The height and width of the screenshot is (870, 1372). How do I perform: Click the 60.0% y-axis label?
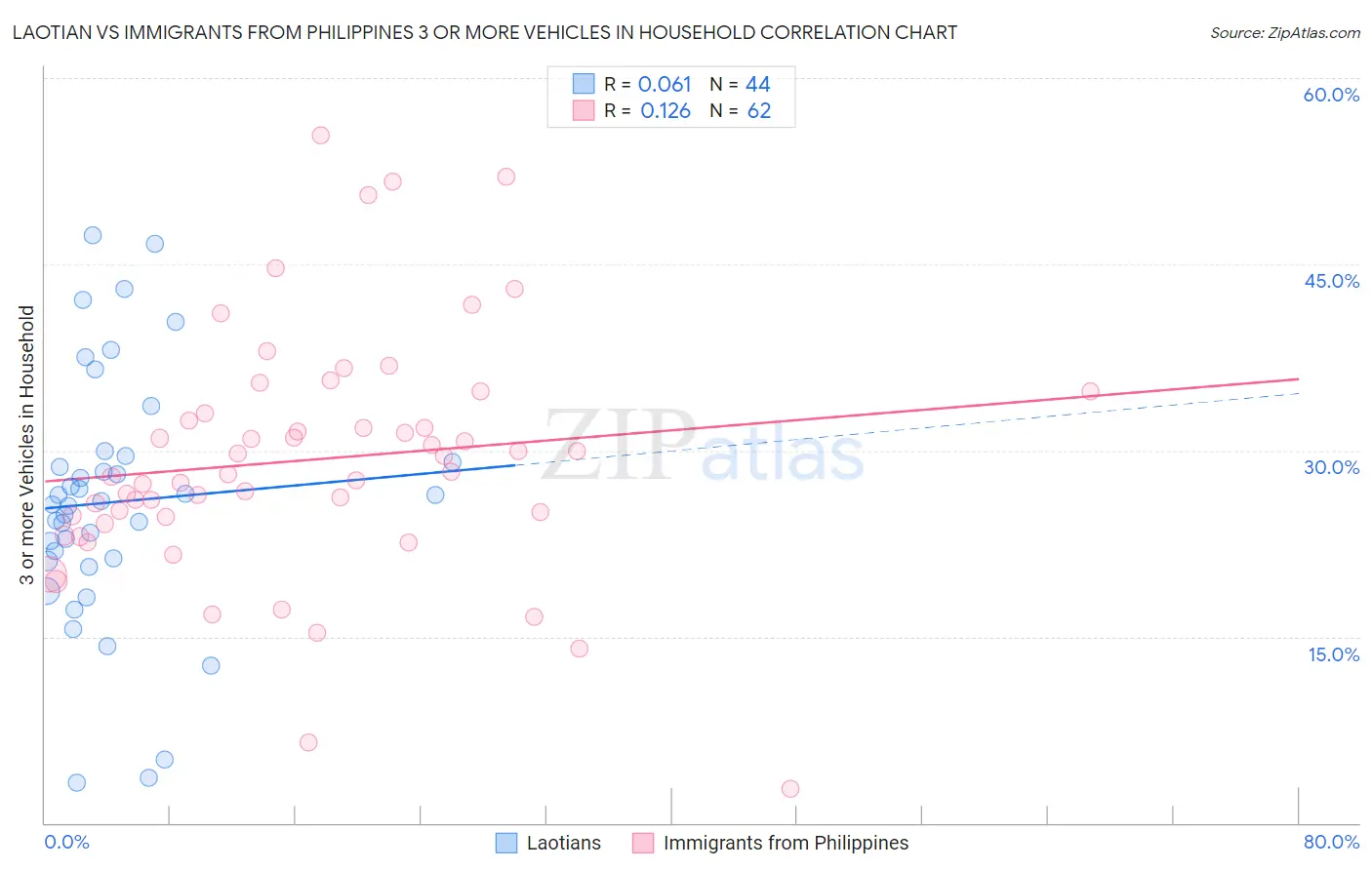pos(1331,95)
